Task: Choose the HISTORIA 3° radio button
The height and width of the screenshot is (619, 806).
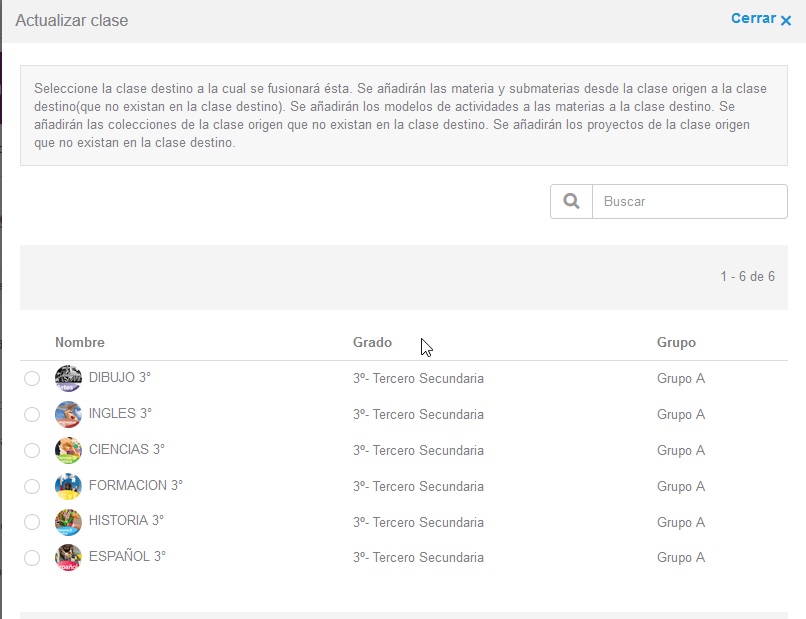Action: pos(32,522)
